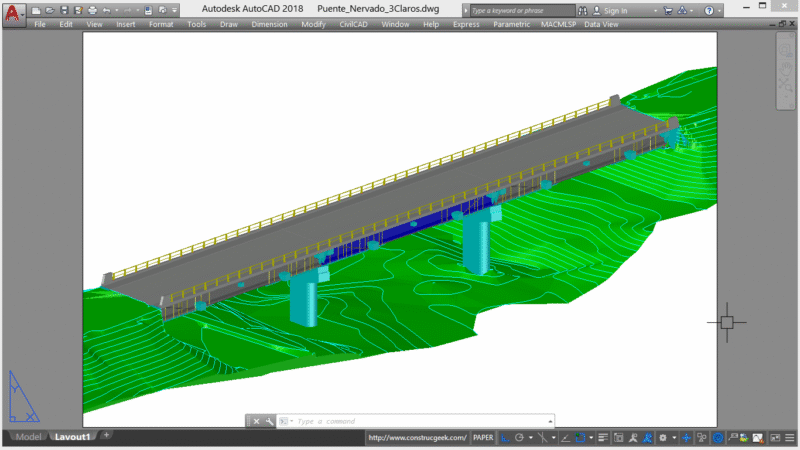Expand the search box toggle arrow

[x=466, y=10]
